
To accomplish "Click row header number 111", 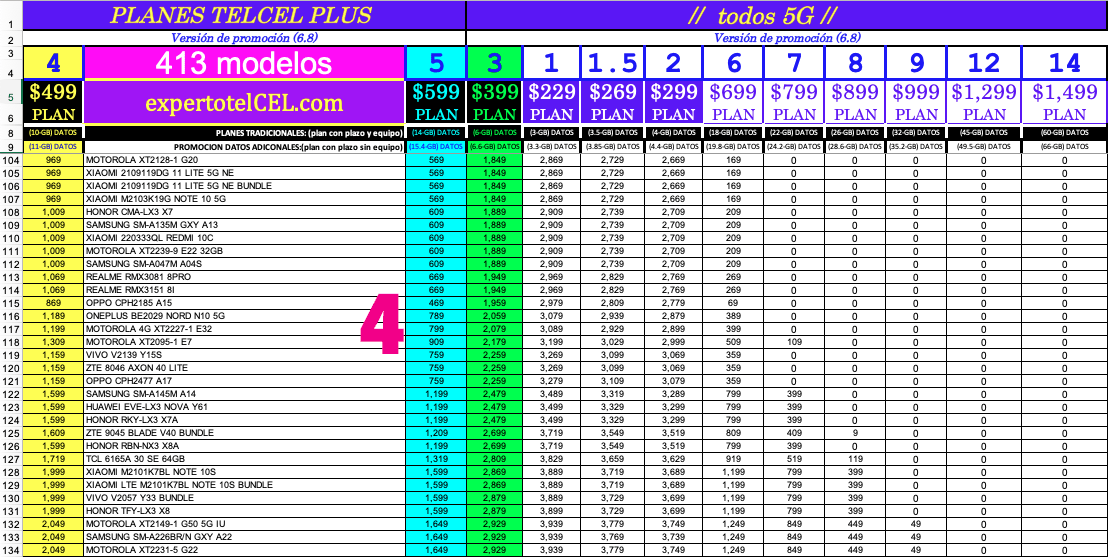I will [11, 251].
